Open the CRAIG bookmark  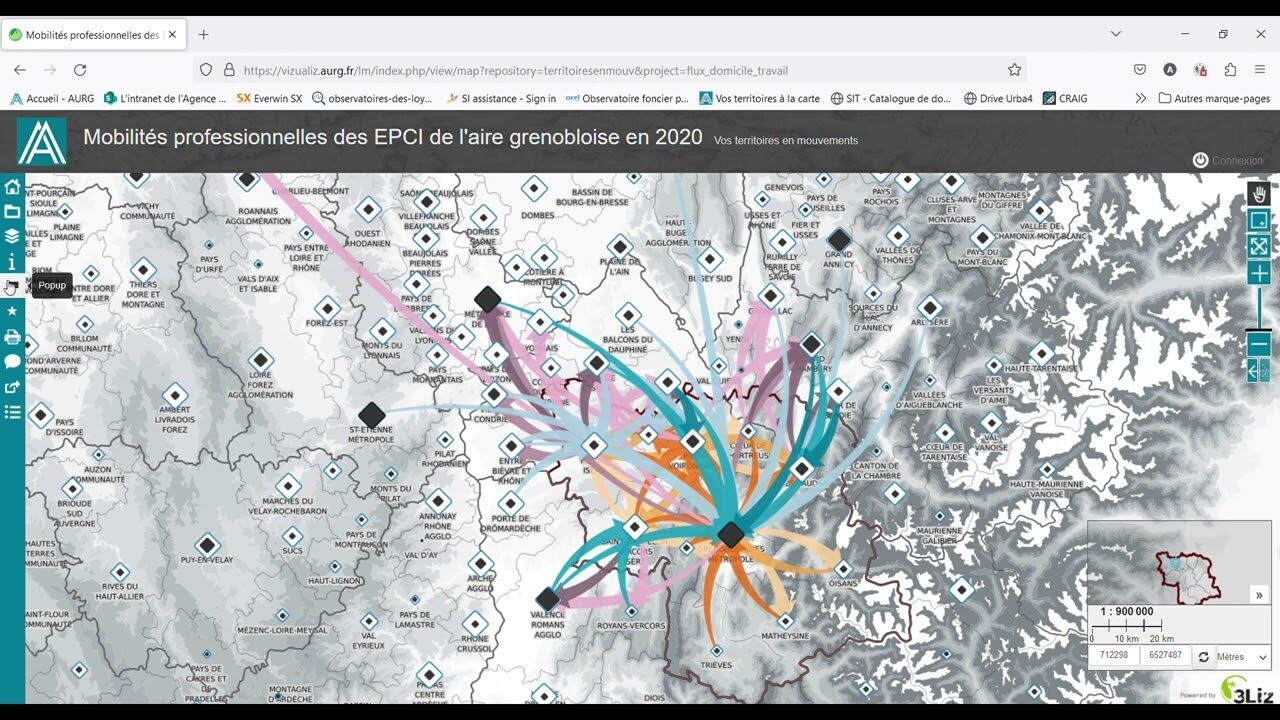[1065, 98]
